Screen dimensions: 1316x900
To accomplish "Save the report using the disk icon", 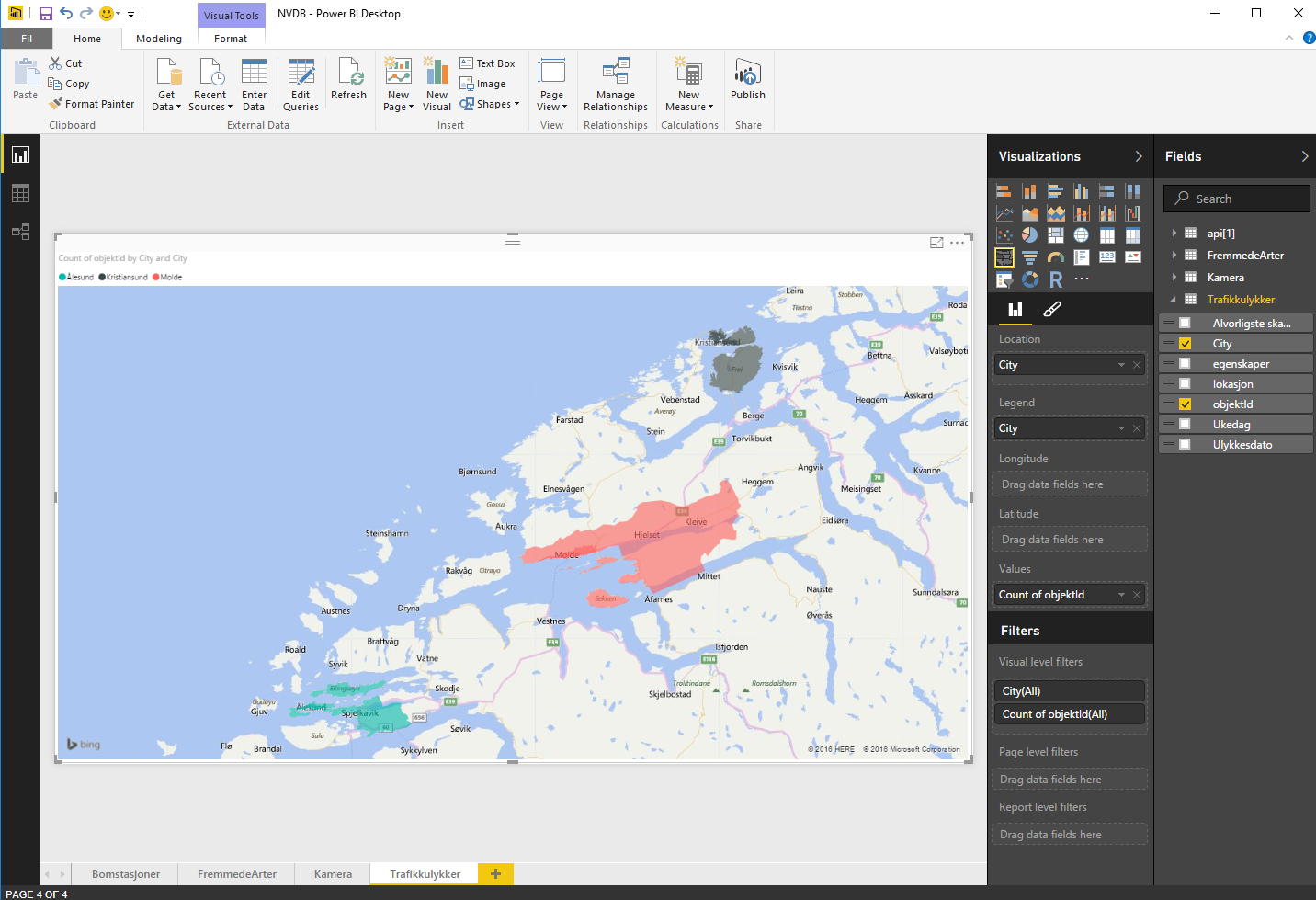I will 45,14.
